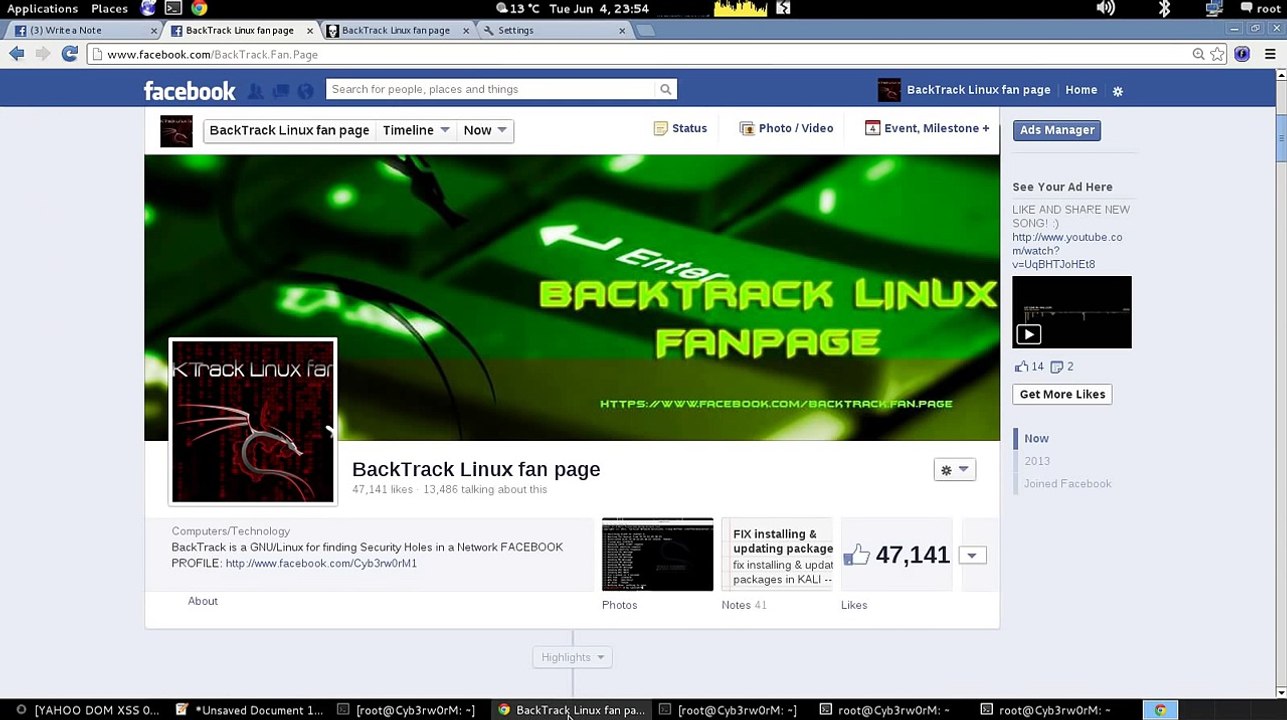Open Facebook friend requests icon

(x=256, y=91)
